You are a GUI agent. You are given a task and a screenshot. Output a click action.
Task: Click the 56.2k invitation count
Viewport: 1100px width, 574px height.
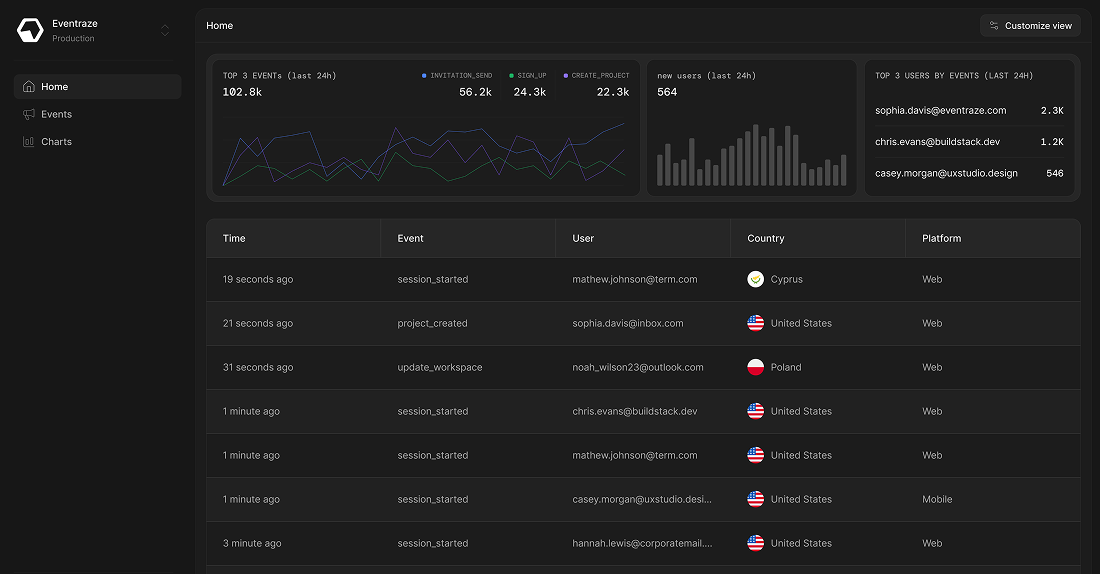pos(475,92)
